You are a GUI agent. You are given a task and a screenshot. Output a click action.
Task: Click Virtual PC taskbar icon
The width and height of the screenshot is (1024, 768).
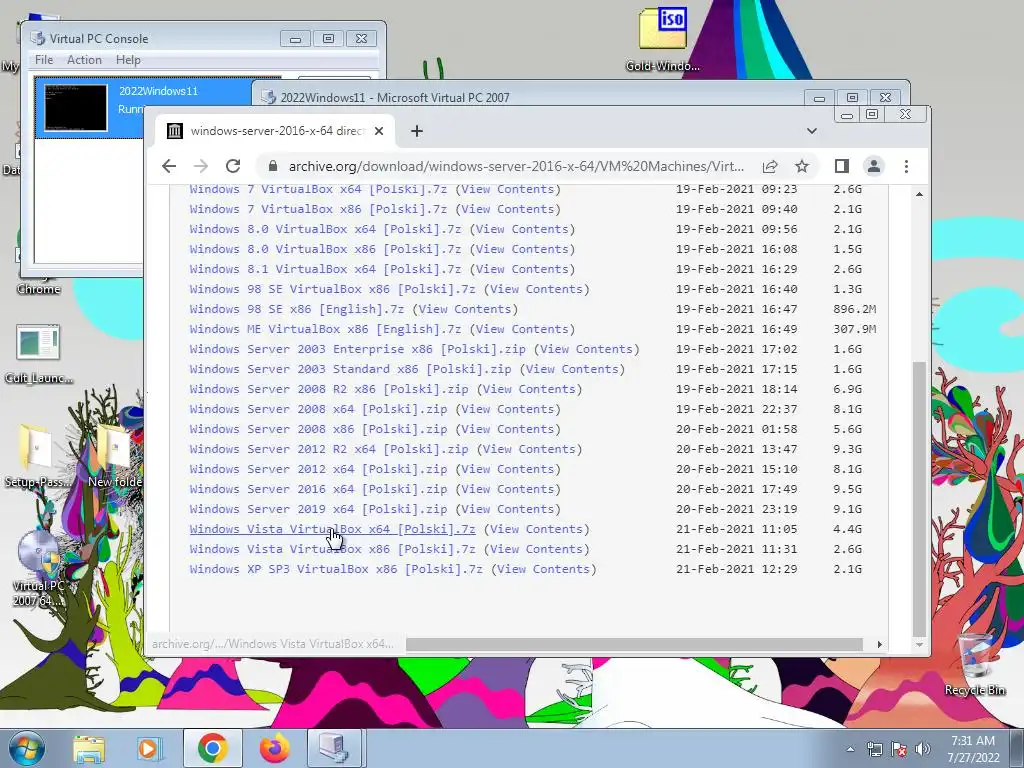pos(334,749)
